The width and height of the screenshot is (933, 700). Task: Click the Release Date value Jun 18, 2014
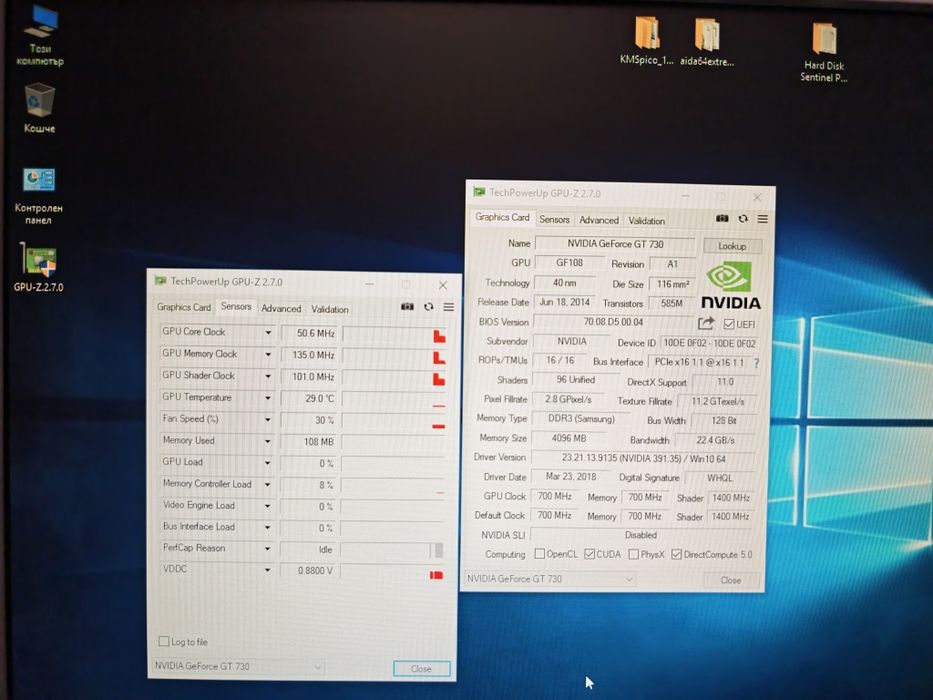[564, 302]
